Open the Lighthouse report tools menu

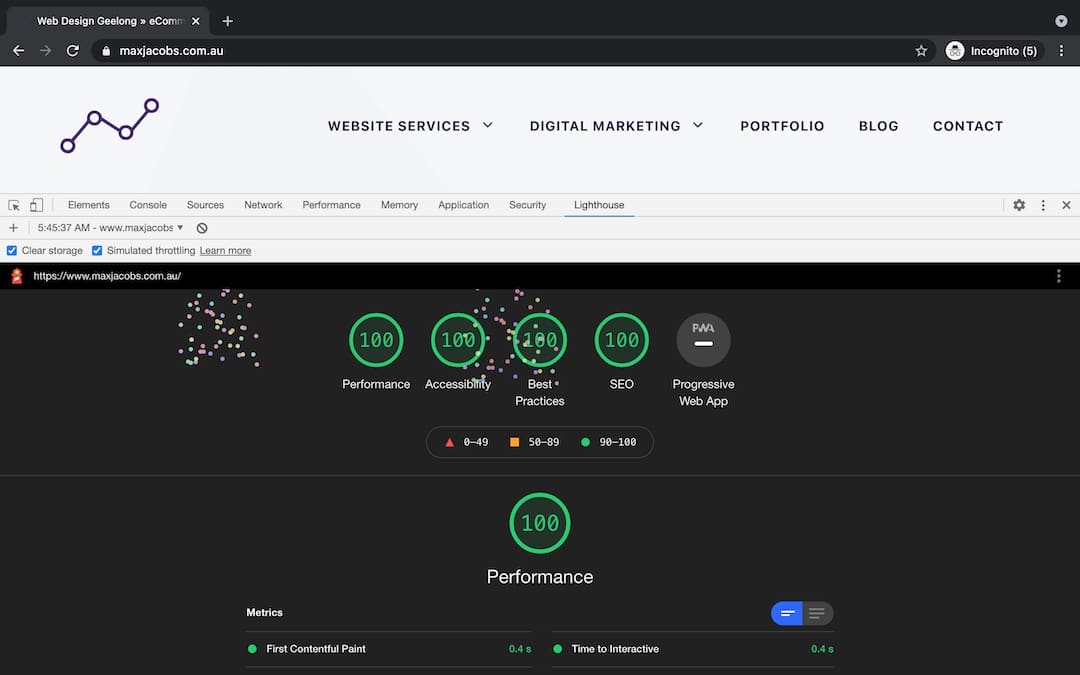[x=1059, y=276]
